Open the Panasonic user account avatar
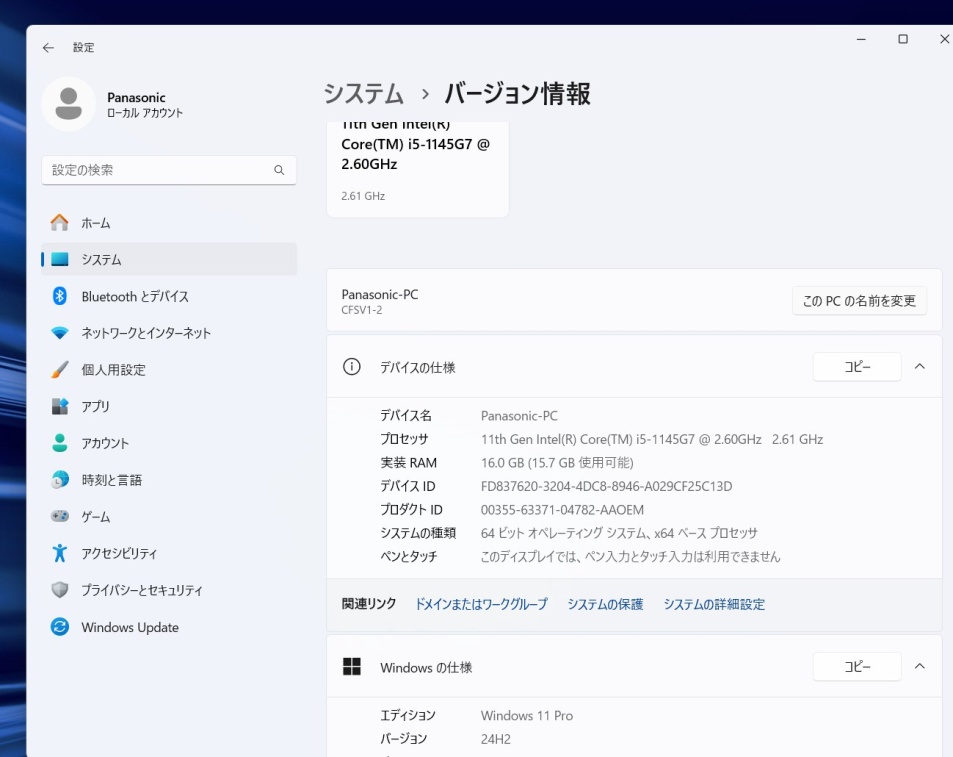This screenshot has width=953, height=757. pyautogui.click(x=69, y=104)
